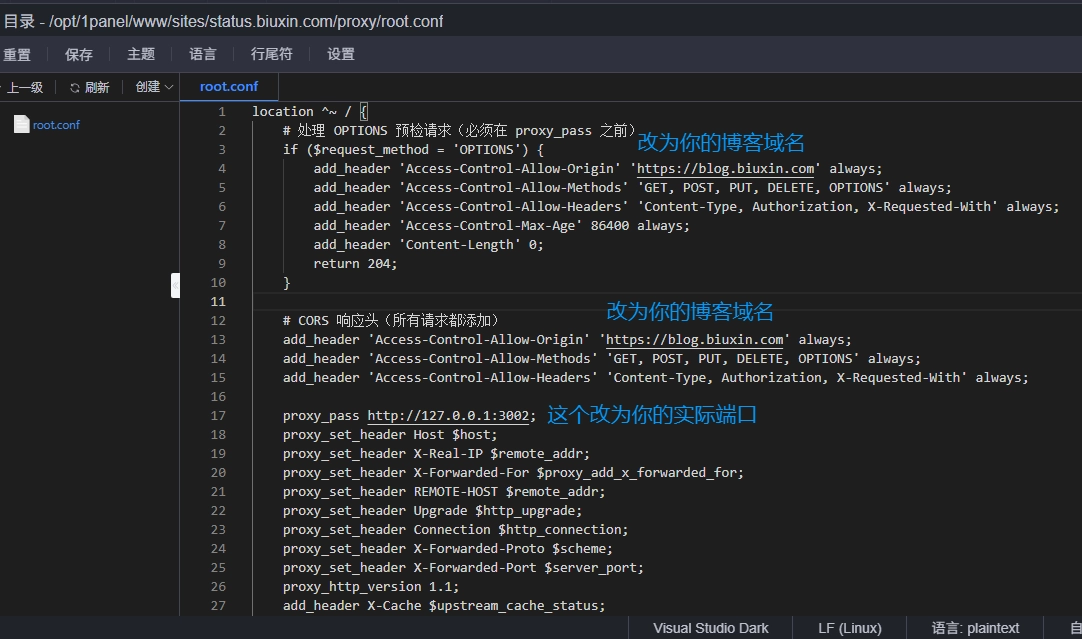Open the 设置 settings menu

[x=341, y=54]
